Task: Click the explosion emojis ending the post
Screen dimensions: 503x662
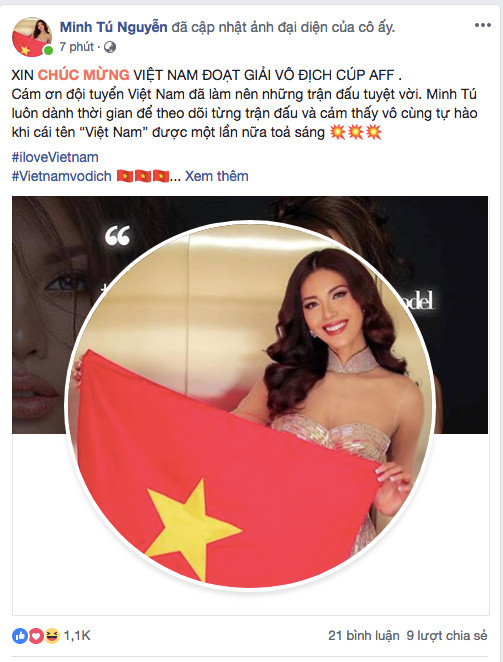Action: tap(356, 133)
